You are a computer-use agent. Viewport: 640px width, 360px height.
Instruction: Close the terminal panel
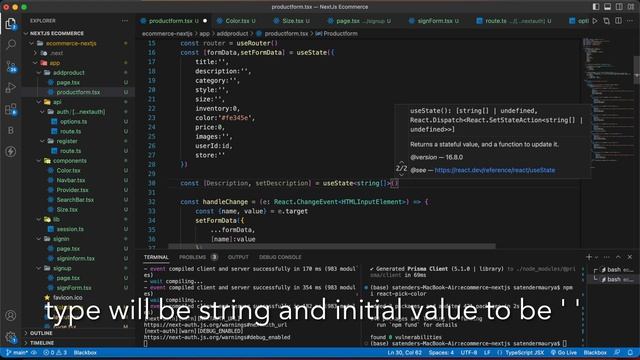point(630,257)
